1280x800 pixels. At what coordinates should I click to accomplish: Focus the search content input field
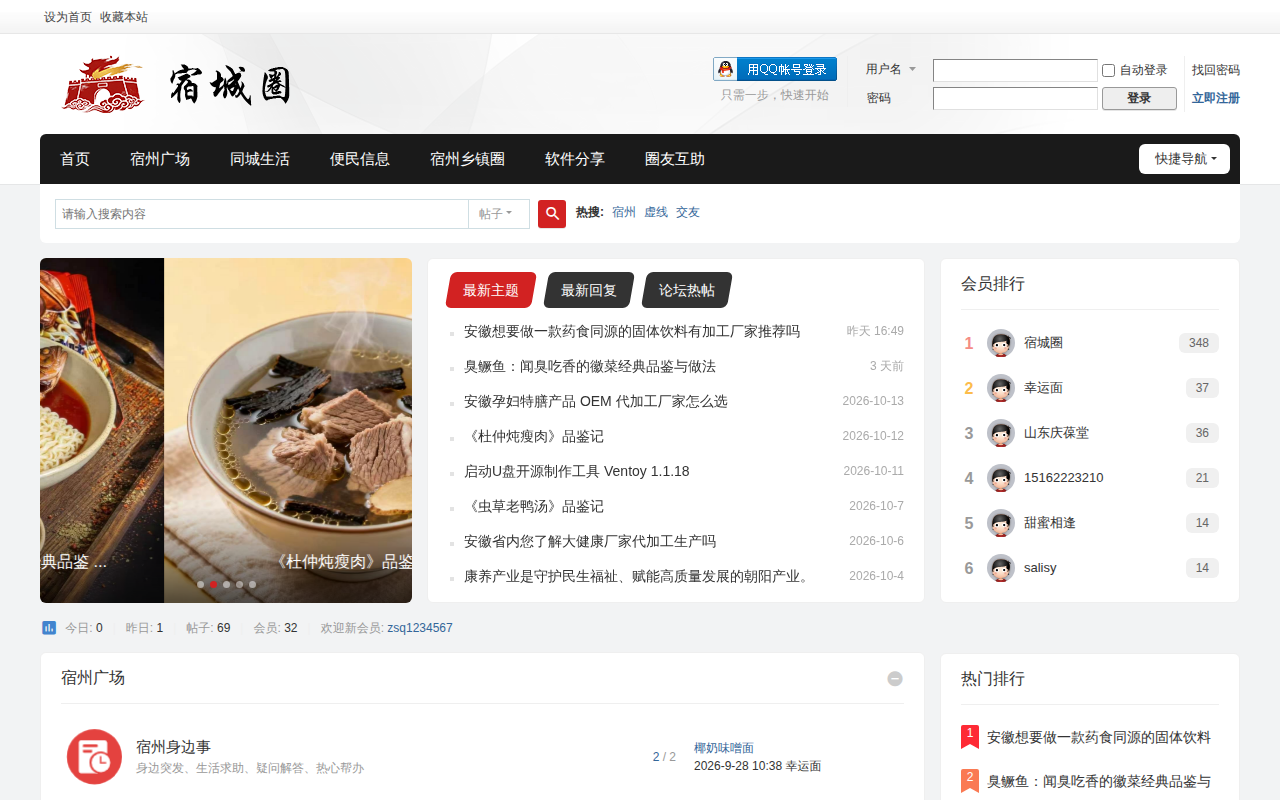[262, 214]
